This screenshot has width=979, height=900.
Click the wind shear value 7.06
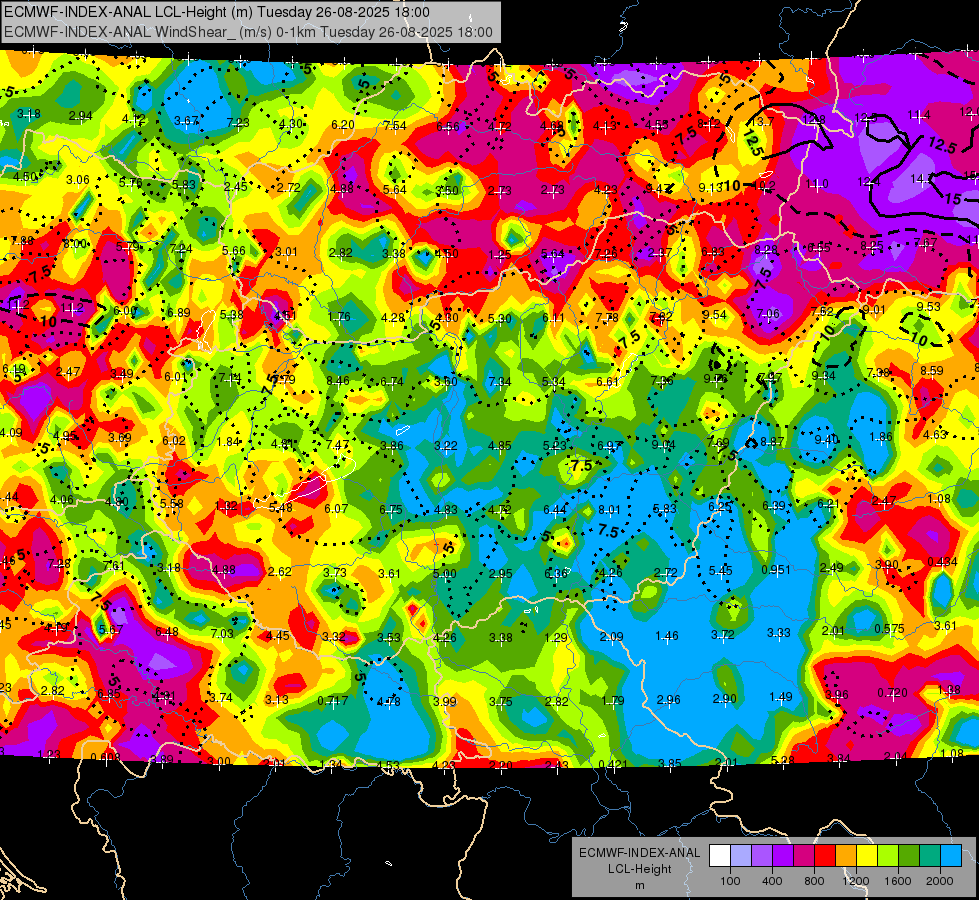pos(769,314)
